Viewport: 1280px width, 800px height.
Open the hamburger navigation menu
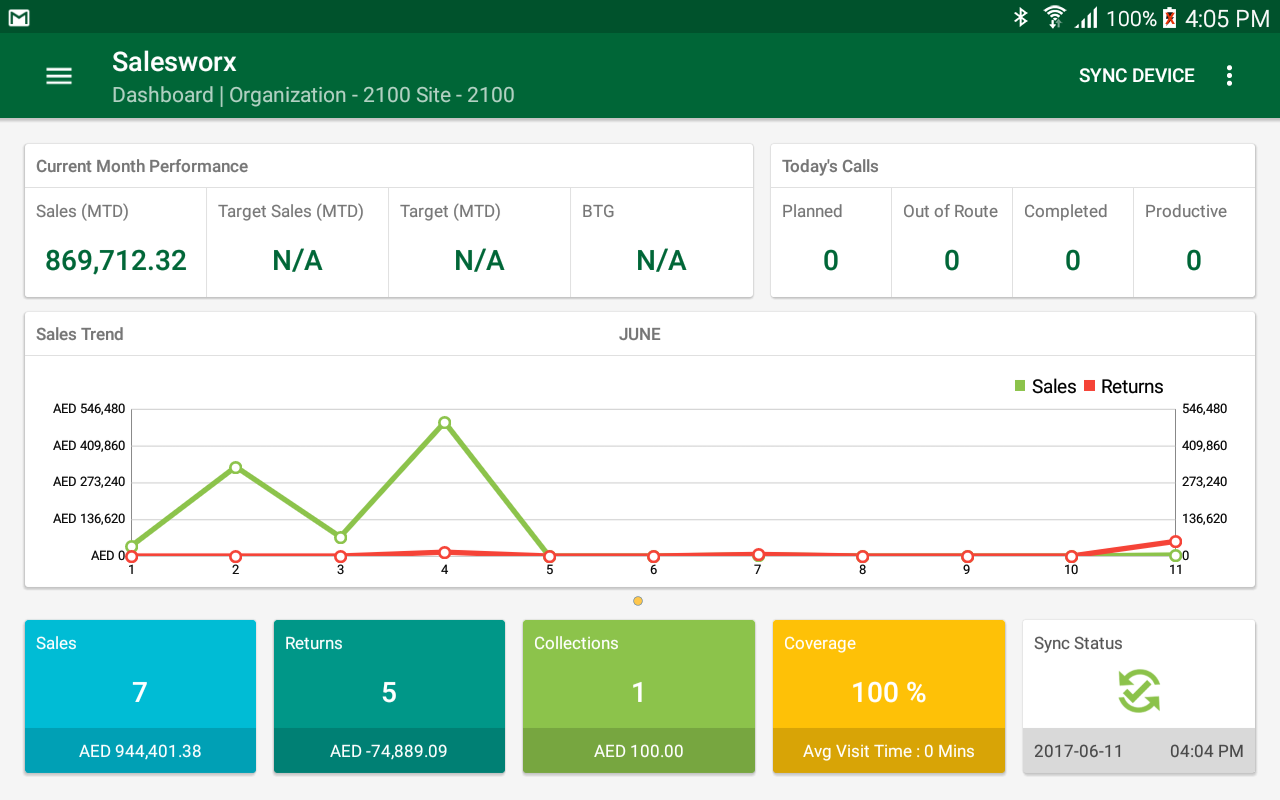point(59,76)
